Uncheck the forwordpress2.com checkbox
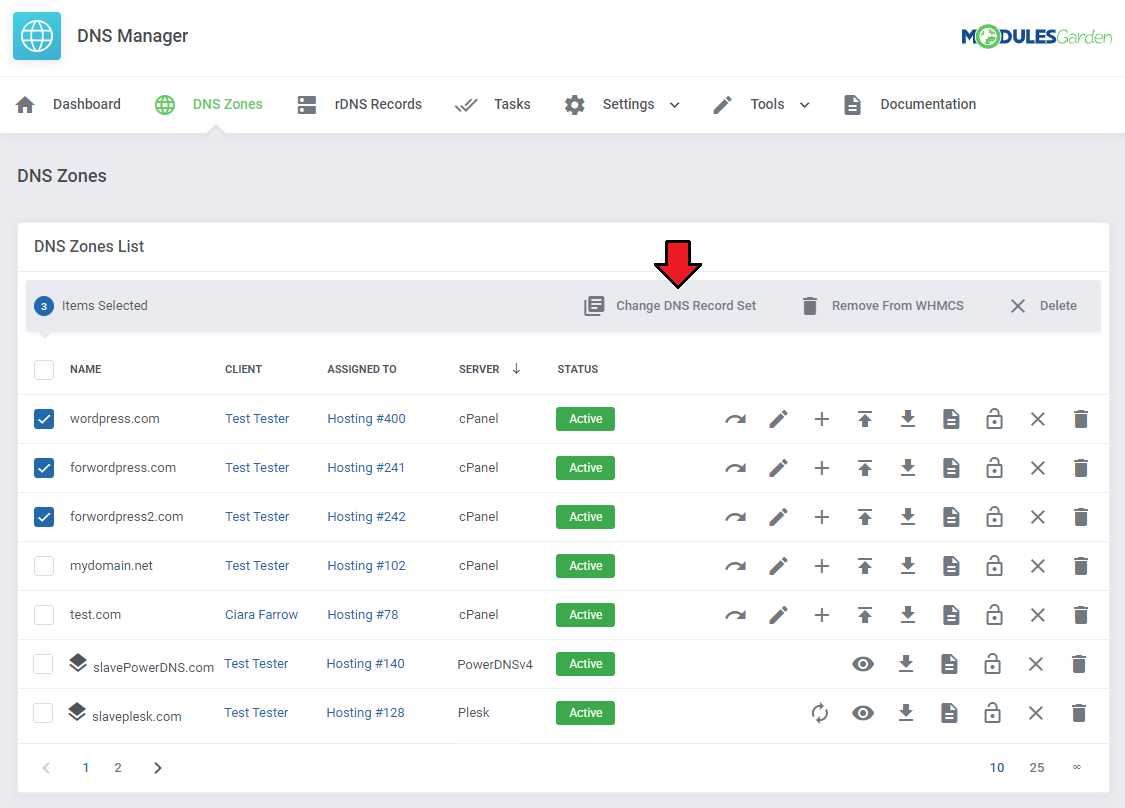Image resolution: width=1125 pixels, height=808 pixels. point(44,517)
